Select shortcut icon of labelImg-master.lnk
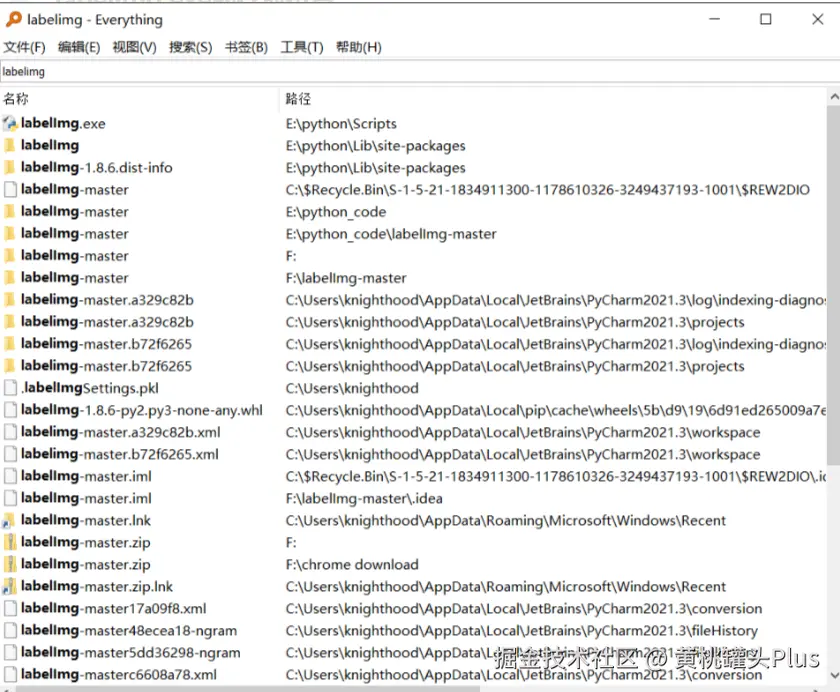This screenshot has height=692, width=840. (x=10, y=520)
